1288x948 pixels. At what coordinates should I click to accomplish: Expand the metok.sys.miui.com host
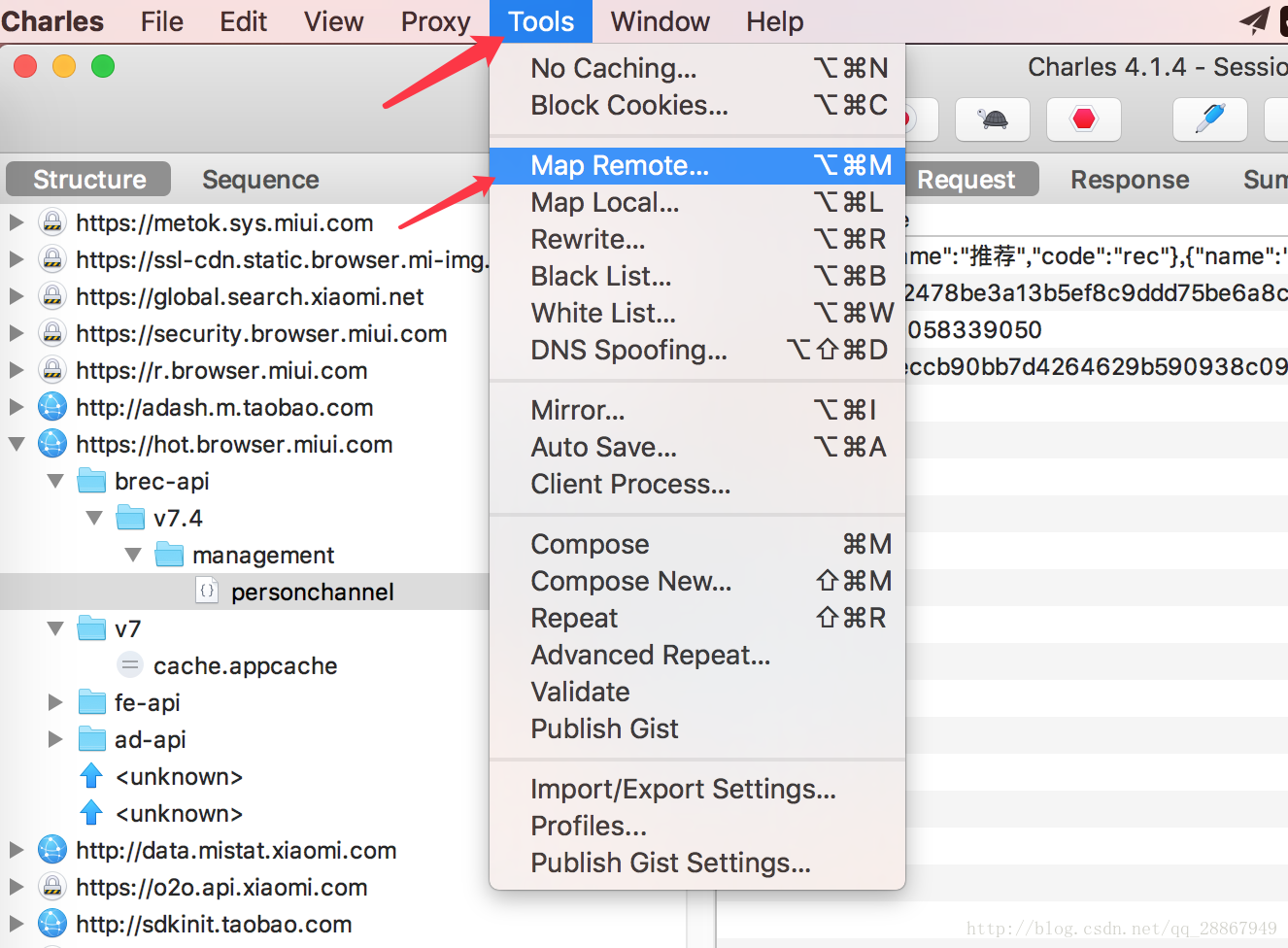(17, 222)
